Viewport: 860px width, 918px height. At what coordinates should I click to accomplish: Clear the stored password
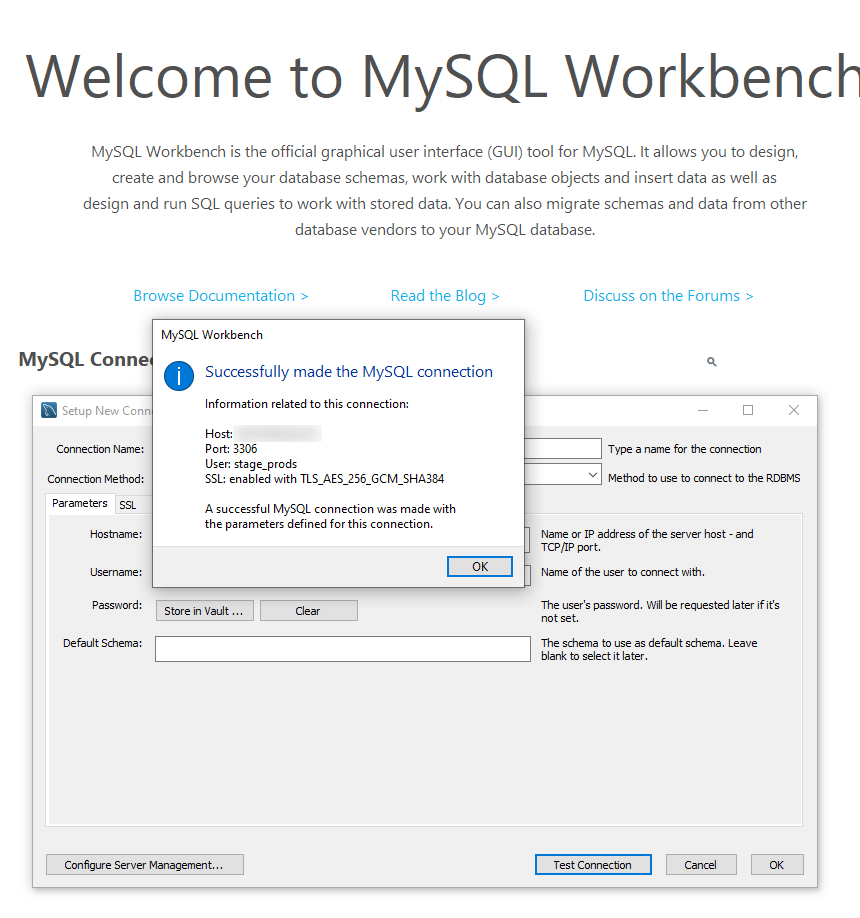(x=309, y=611)
